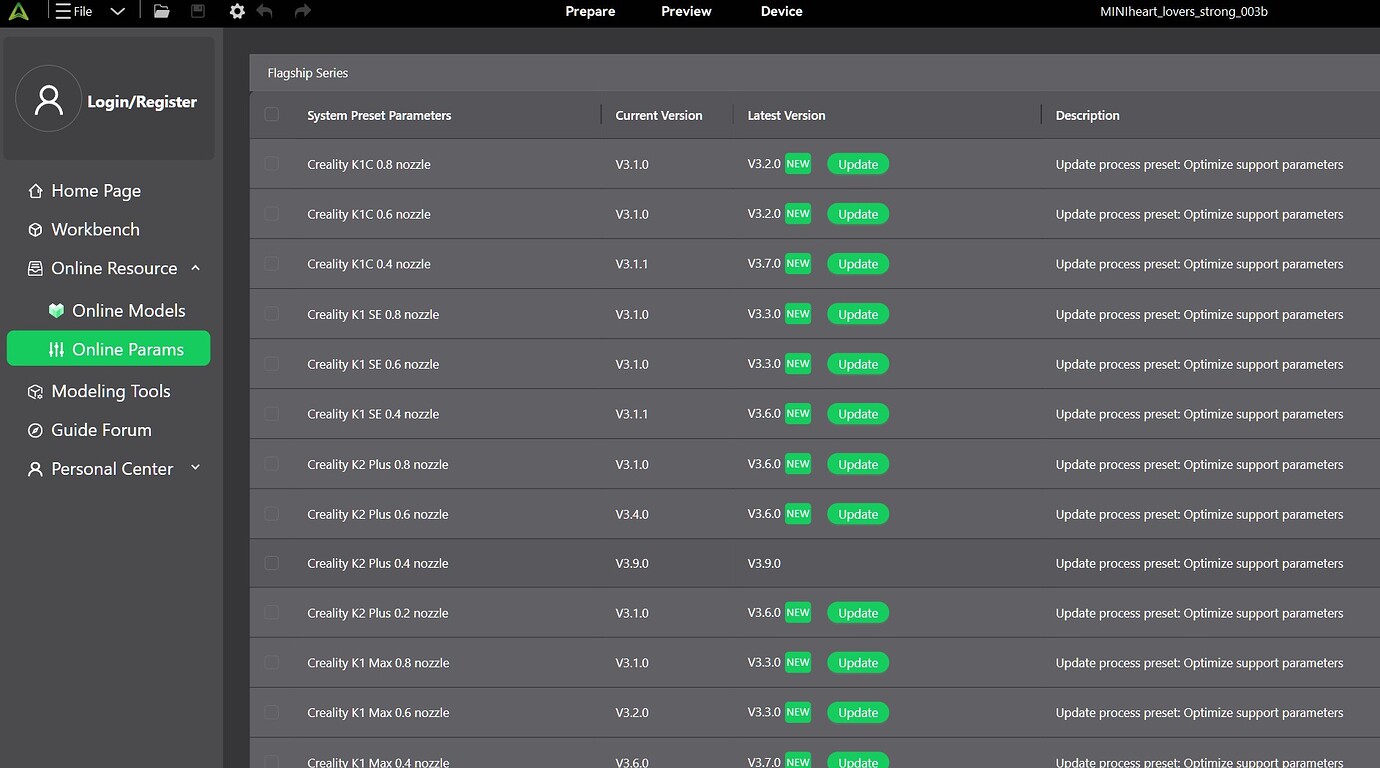Click the Login/Register text
The height and width of the screenshot is (768, 1380).
[142, 102]
